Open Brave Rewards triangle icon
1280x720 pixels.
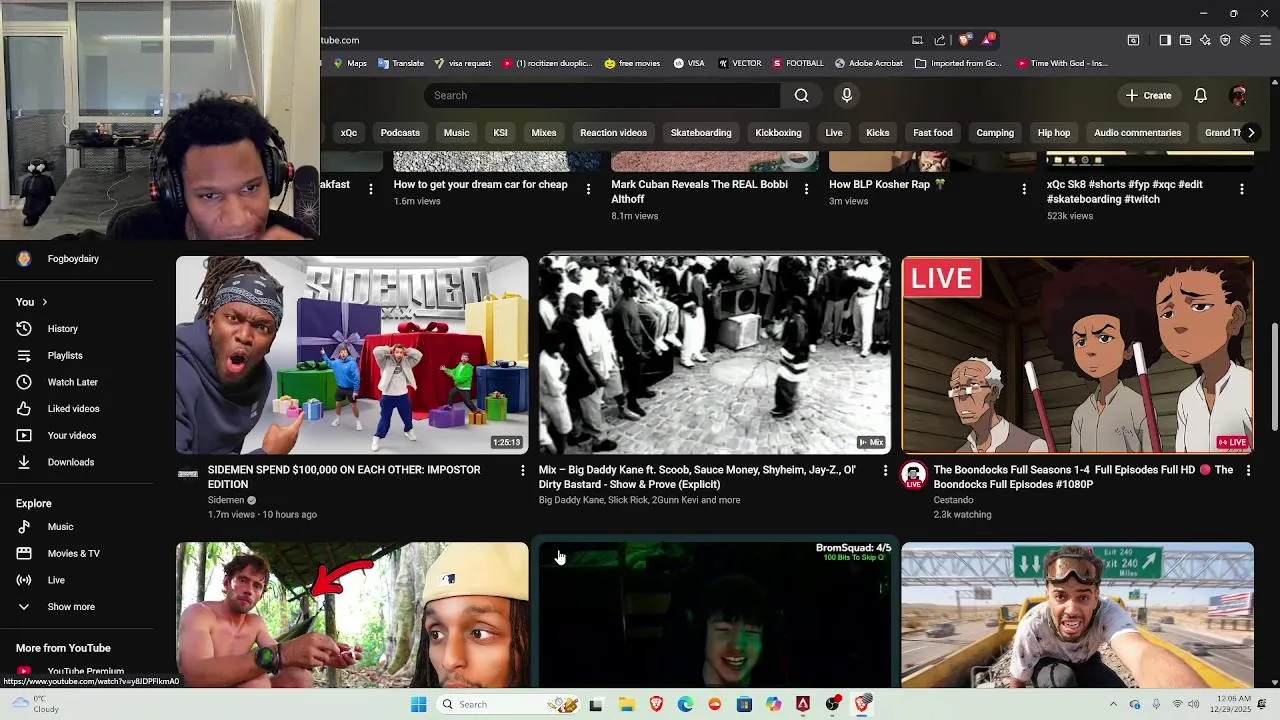[x=988, y=40]
